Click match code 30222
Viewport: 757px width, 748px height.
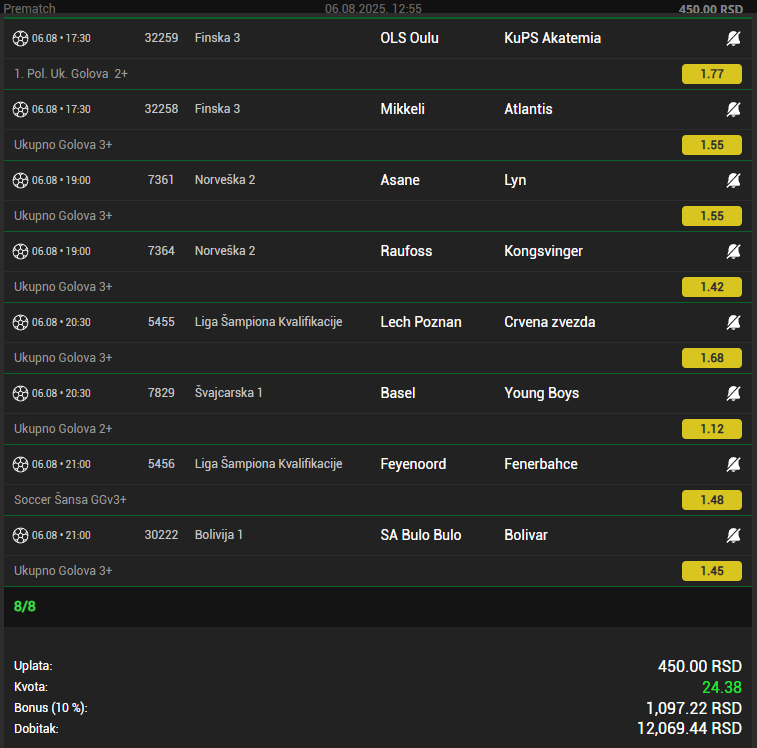coord(161,535)
